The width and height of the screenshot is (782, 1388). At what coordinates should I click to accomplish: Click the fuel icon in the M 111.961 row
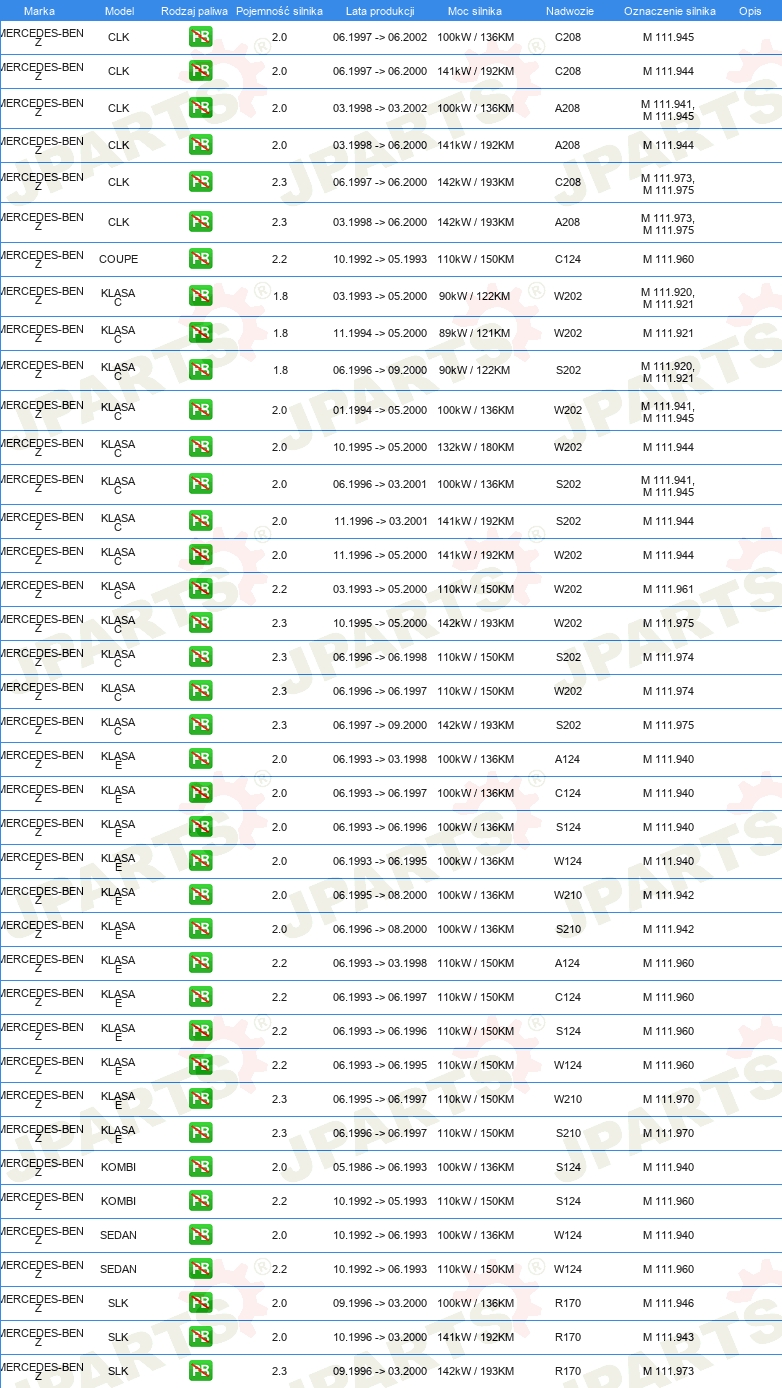(x=200, y=589)
